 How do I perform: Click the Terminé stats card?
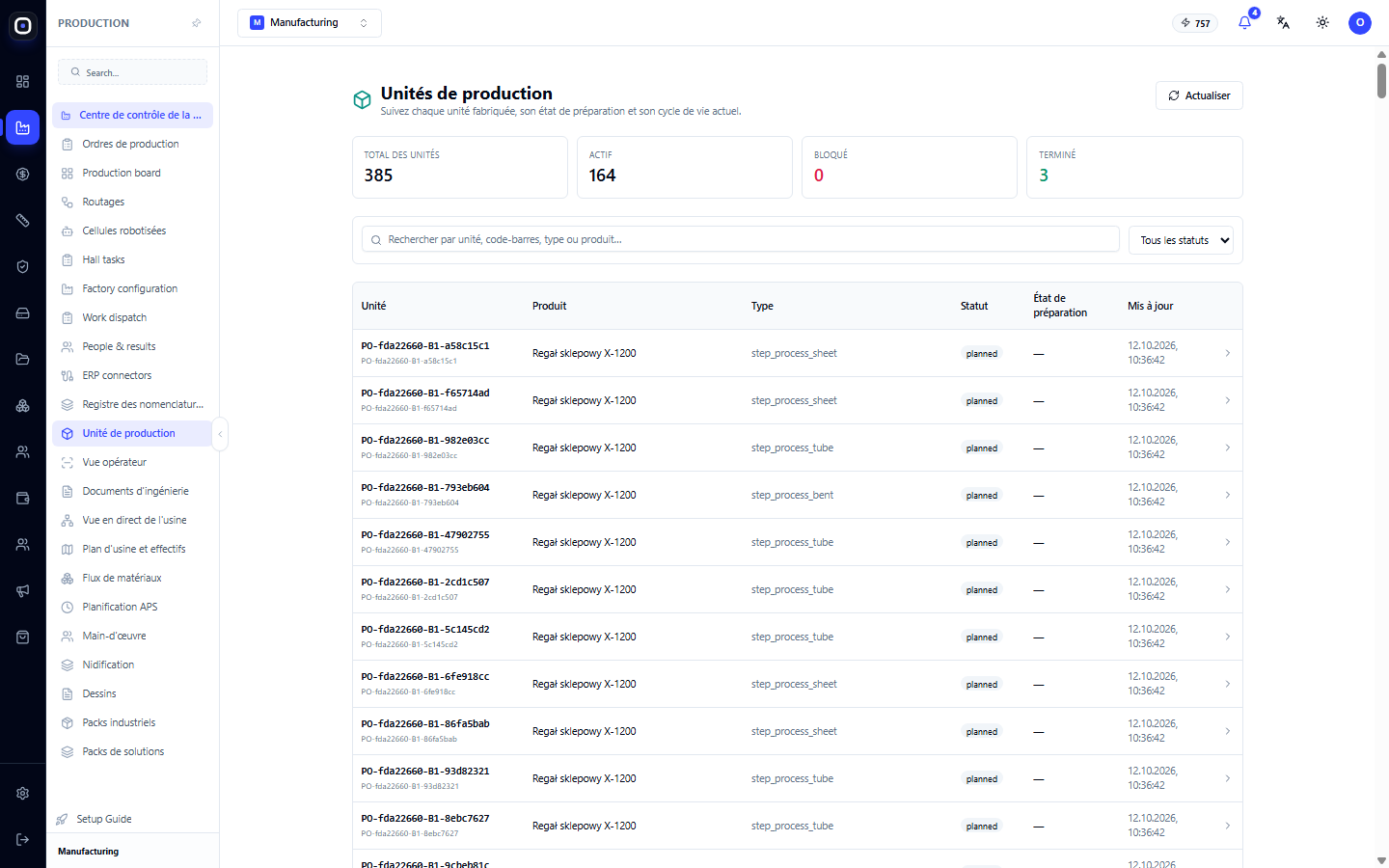1134,168
